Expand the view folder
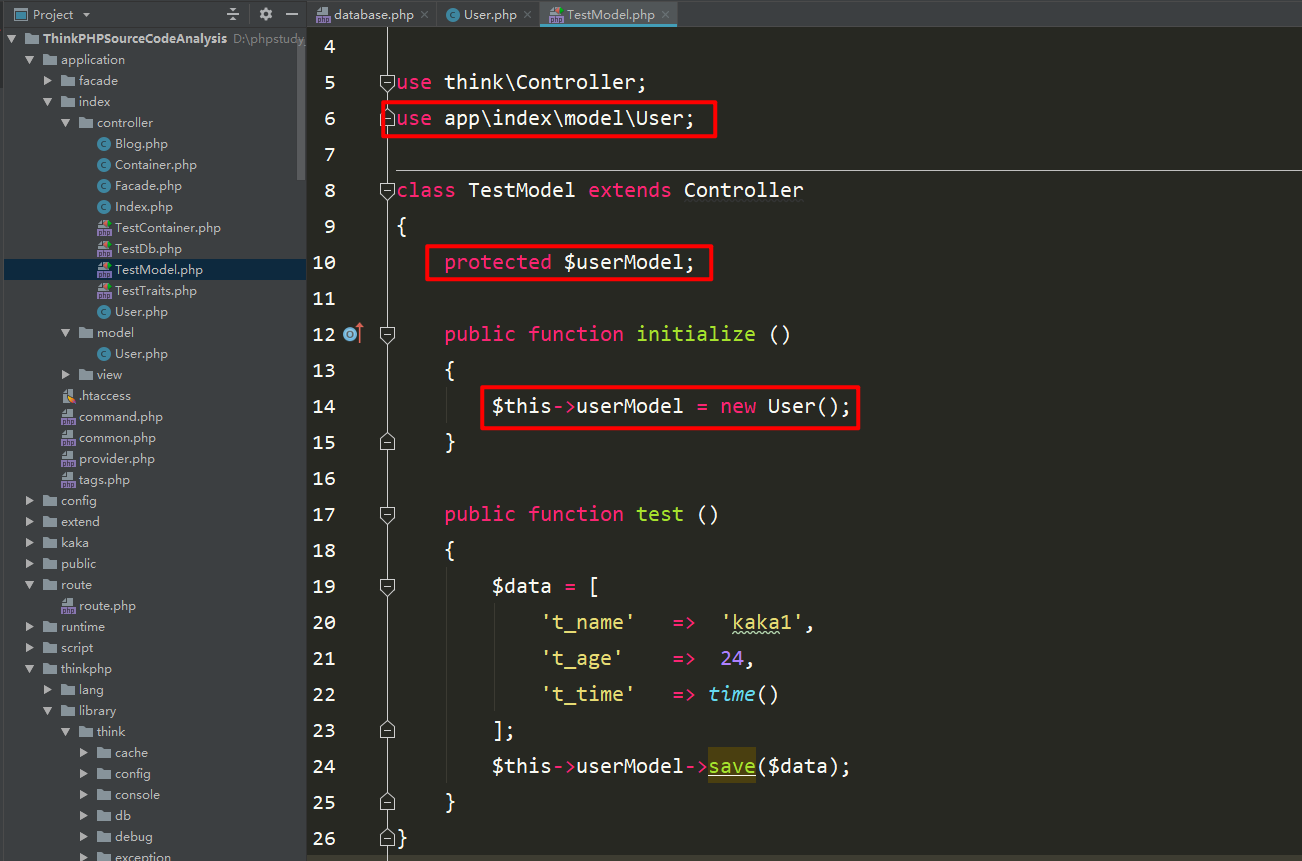The width and height of the screenshot is (1302, 861). point(66,375)
